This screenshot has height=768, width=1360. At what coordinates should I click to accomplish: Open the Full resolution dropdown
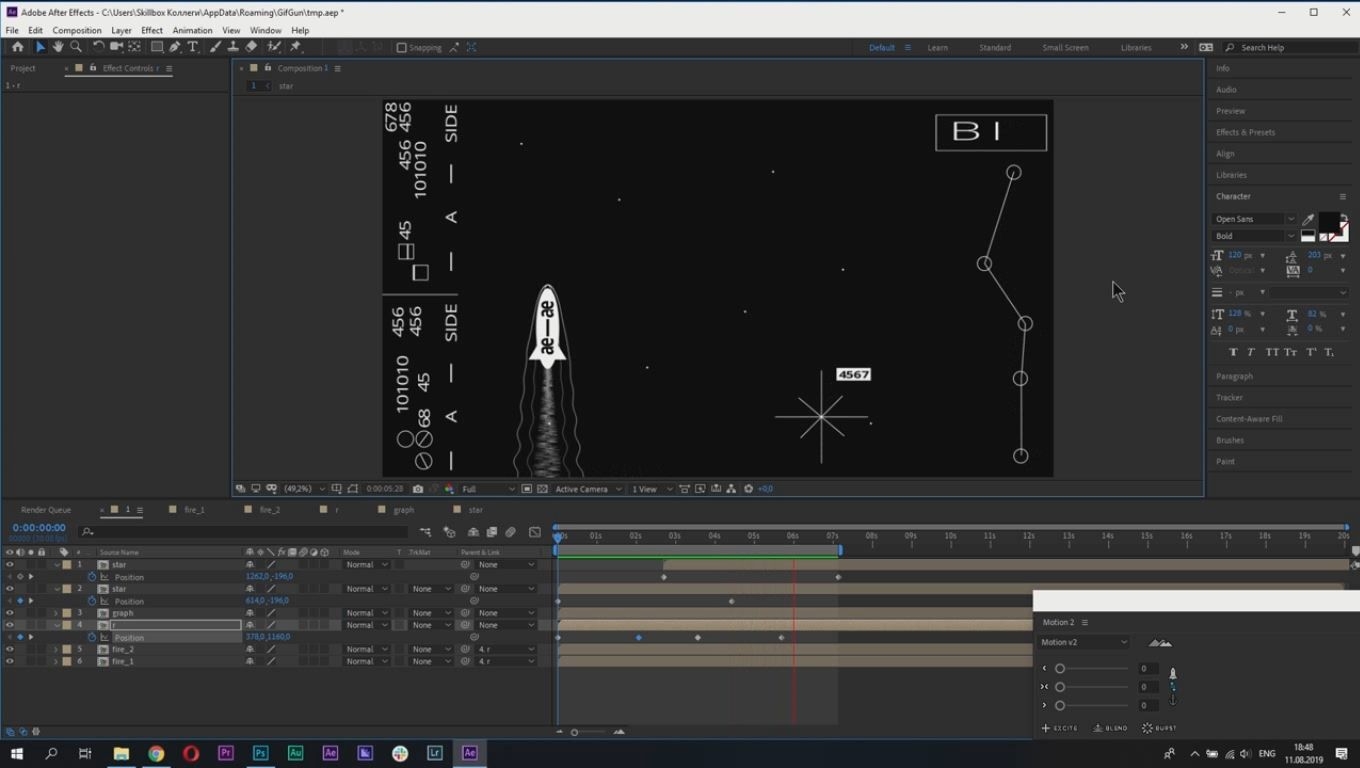[488, 489]
